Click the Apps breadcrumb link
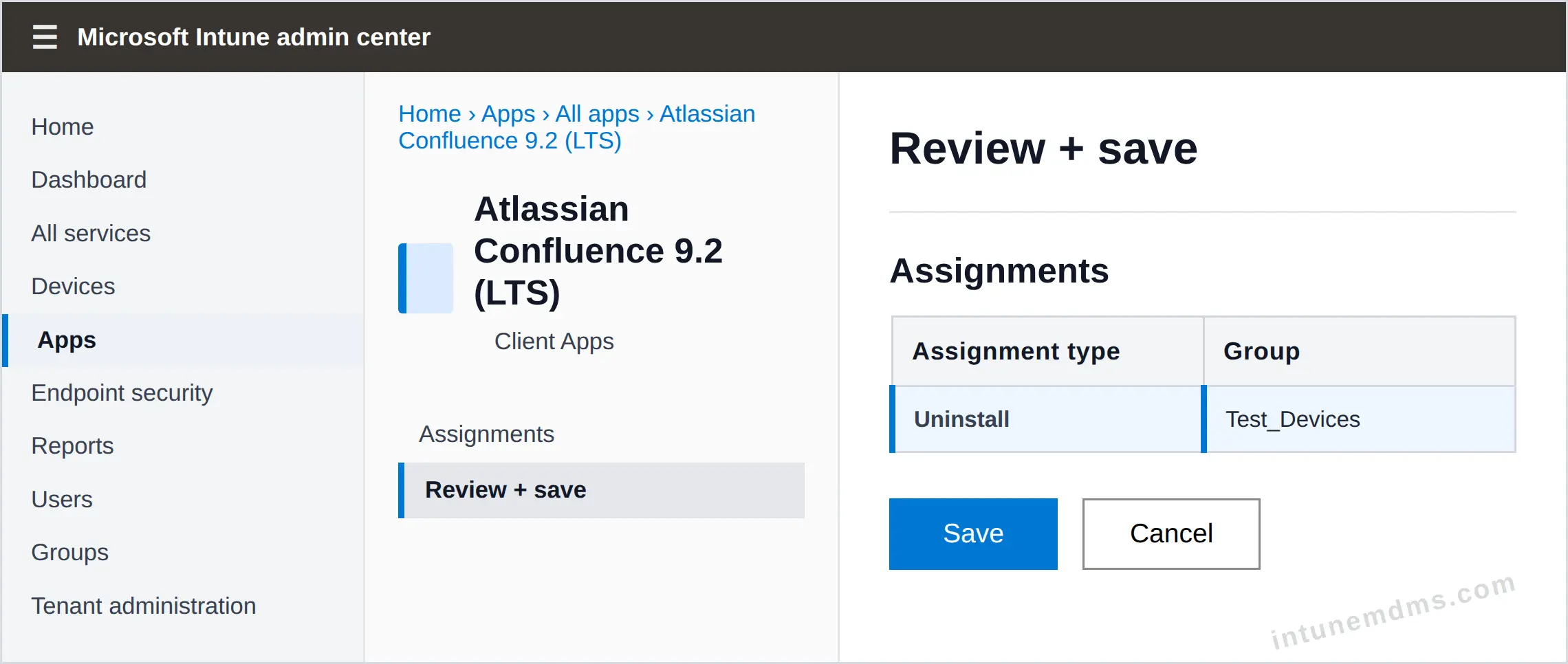 pos(508,114)
